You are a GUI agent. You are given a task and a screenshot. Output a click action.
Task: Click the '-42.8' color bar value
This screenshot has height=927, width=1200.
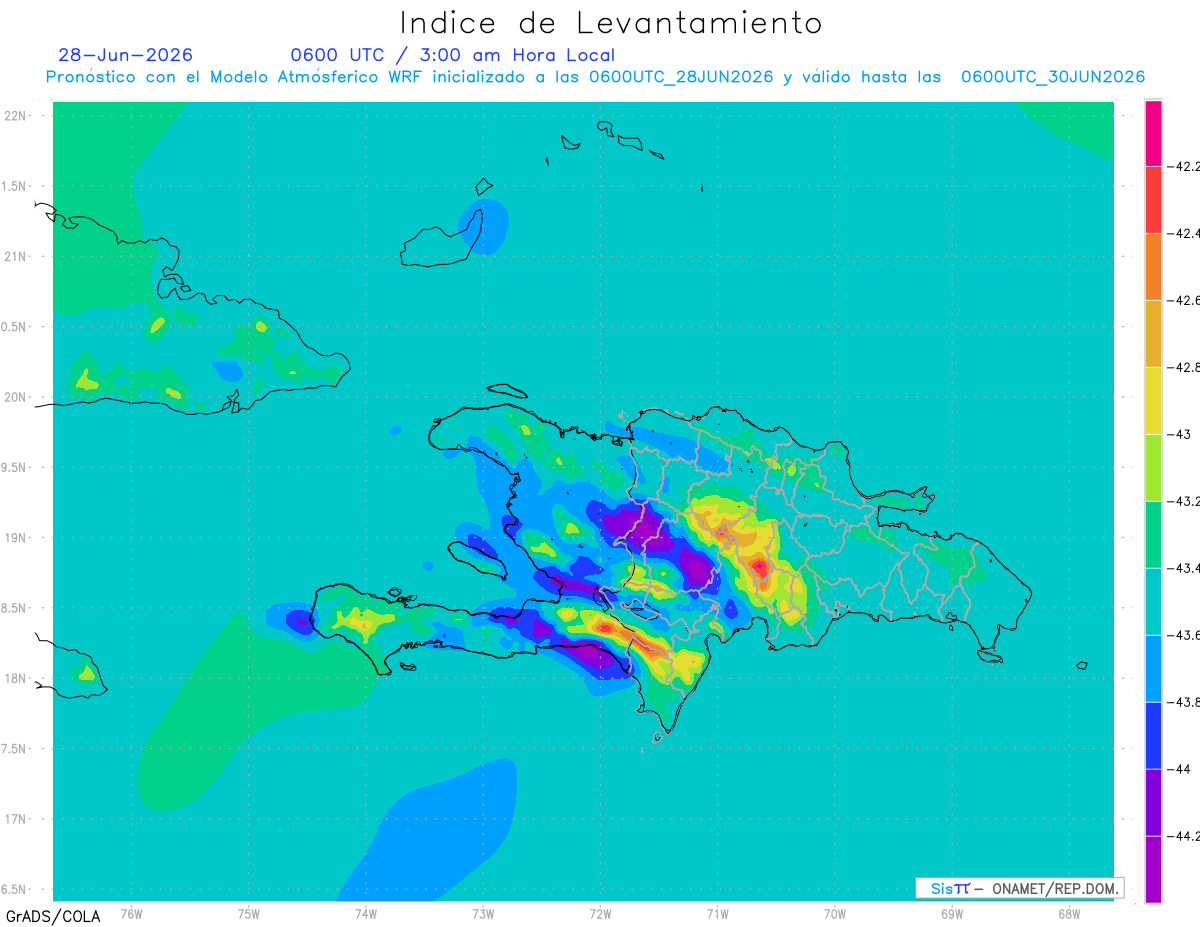[x=1183, y=367]
